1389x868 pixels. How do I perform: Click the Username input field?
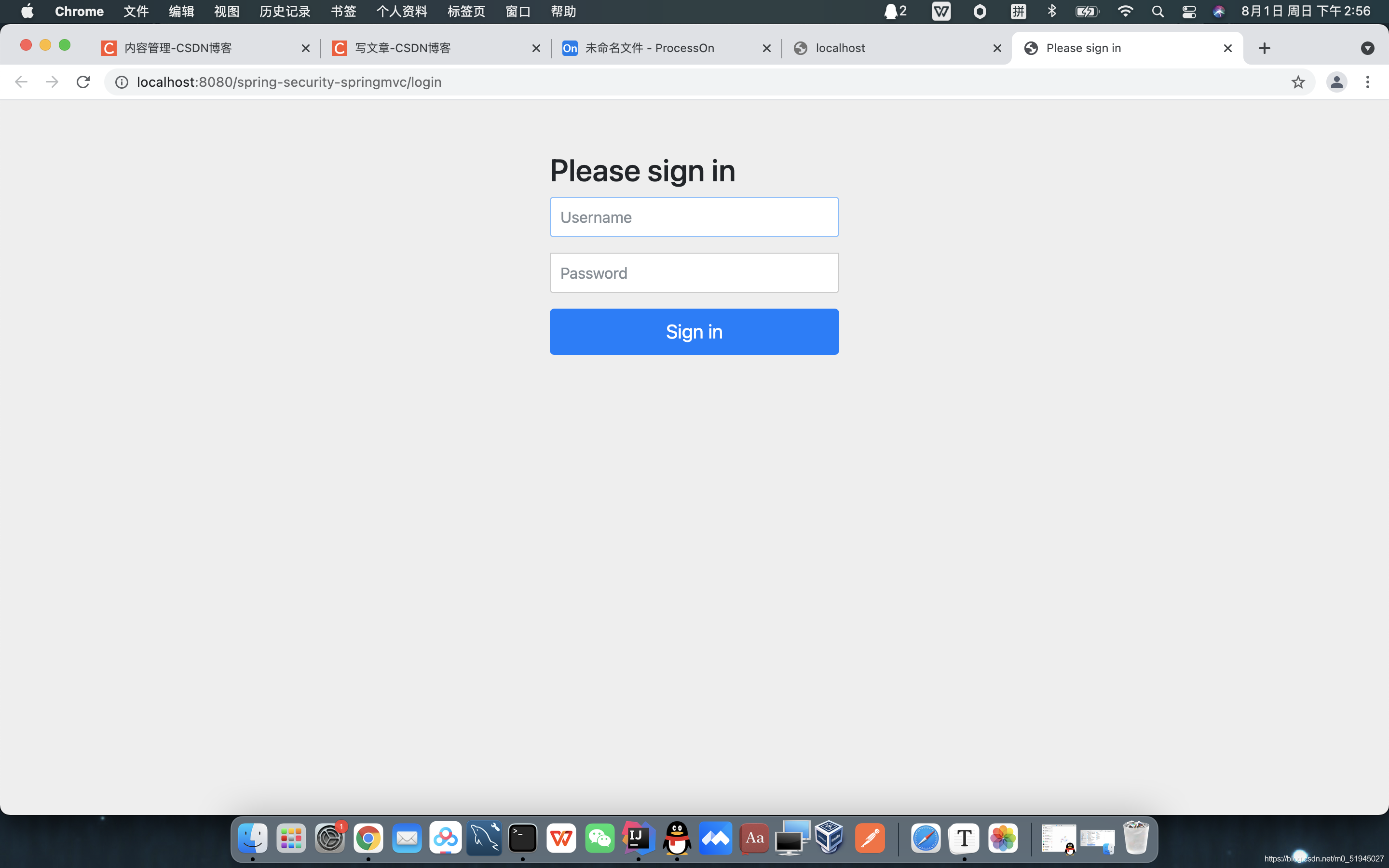click(694, 217)
